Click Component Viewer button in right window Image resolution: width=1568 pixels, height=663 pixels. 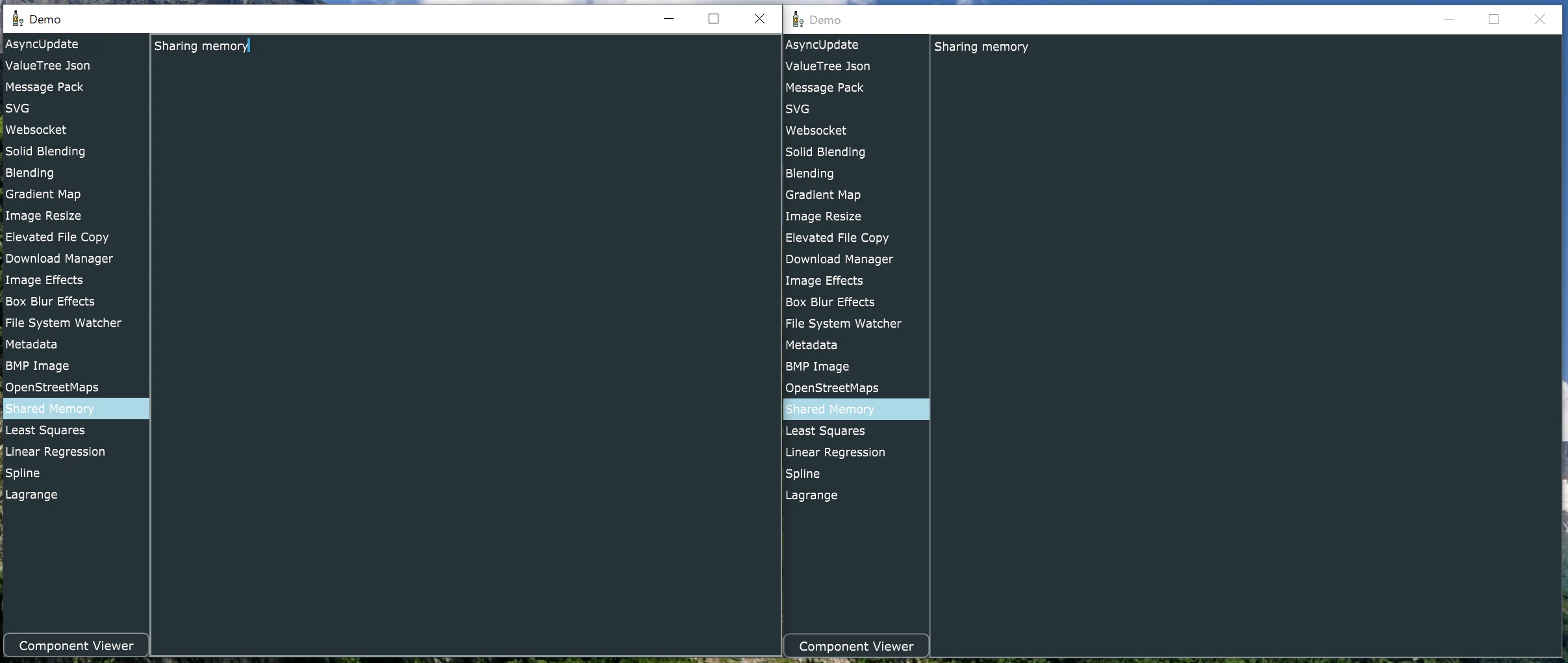[856, 646]
